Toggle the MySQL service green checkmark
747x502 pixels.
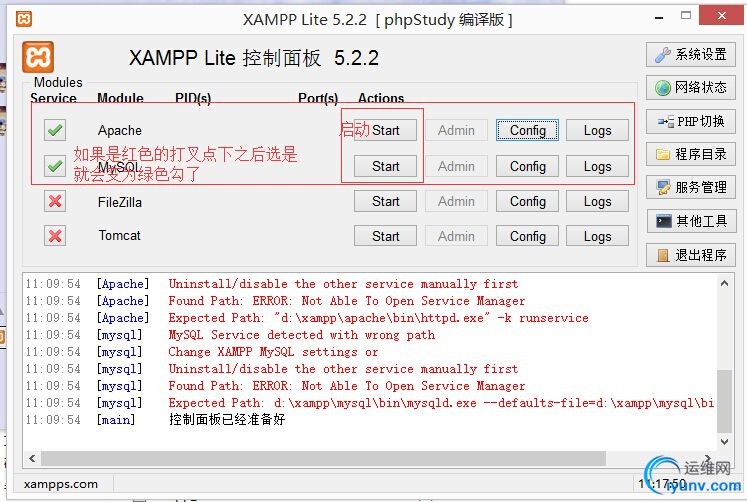coord(55,166)
